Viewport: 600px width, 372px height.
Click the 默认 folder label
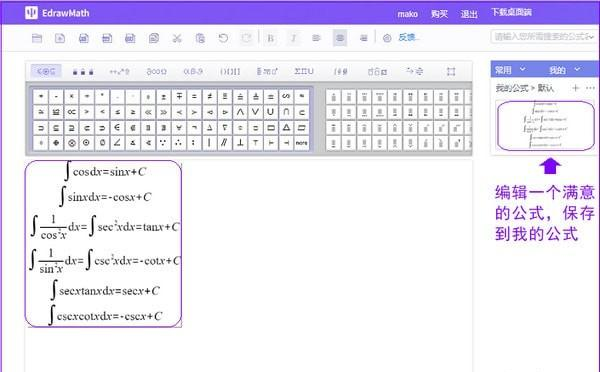click(x=546, y=88)
